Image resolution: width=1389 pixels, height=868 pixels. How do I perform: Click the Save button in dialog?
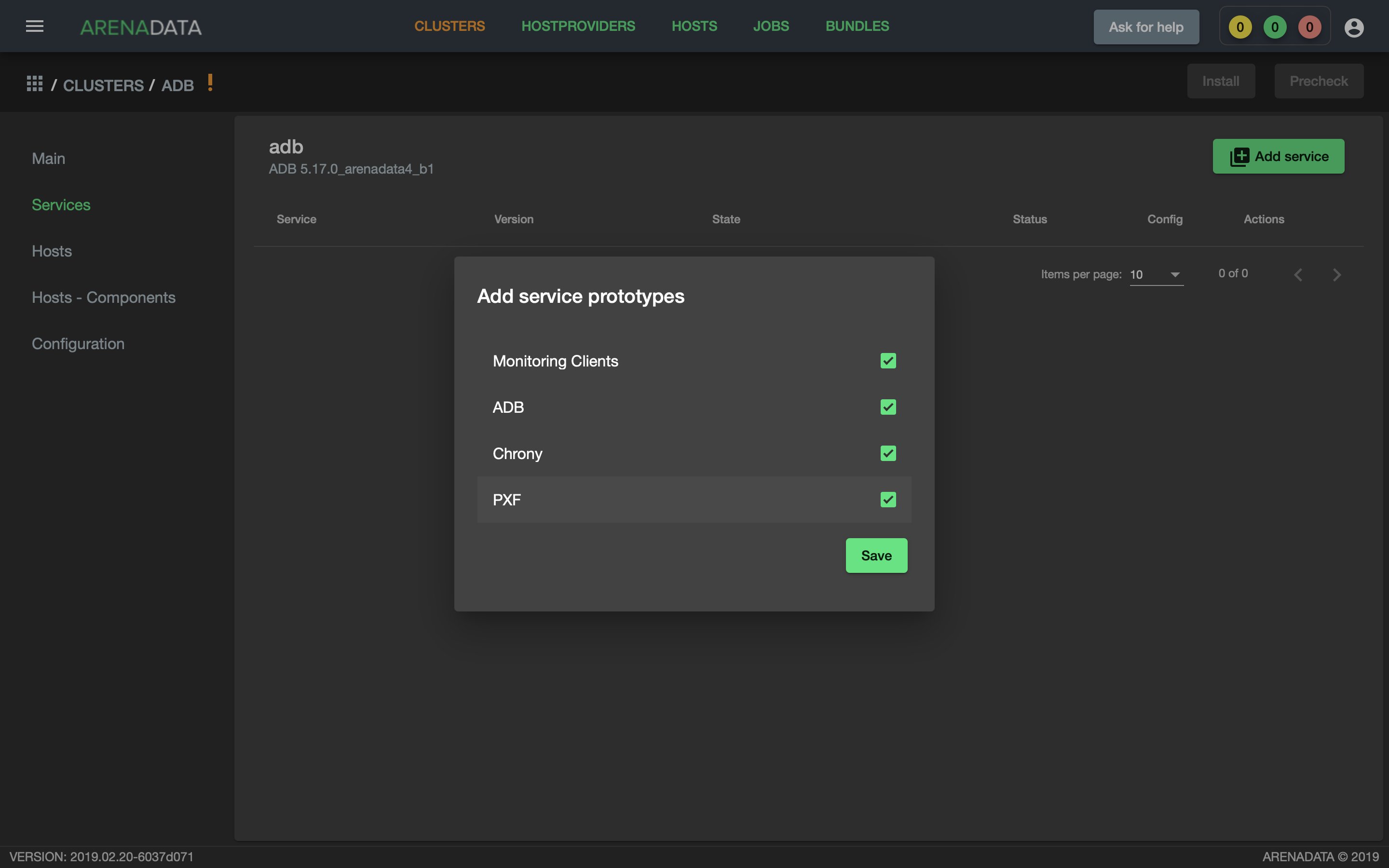coord(876,555)
